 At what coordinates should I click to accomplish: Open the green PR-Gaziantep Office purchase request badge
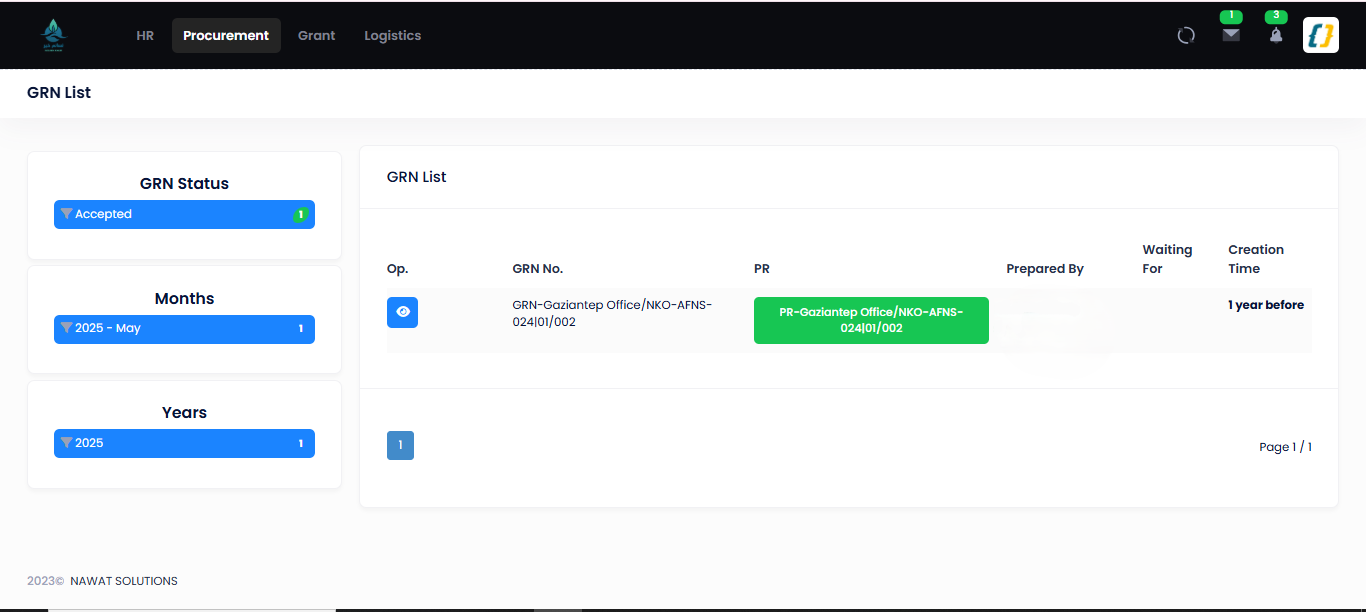pyautogui.click(x=871, y=320)
